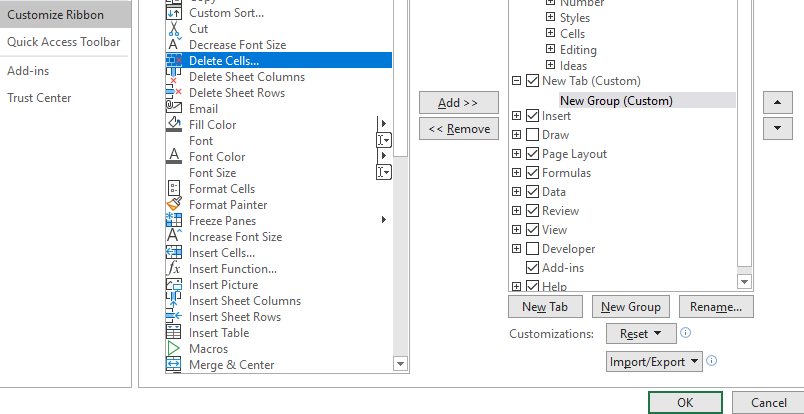This screenshot has width=804, height=414.
Task: Select the Email command icon
Action: click(x=173, y=109)
